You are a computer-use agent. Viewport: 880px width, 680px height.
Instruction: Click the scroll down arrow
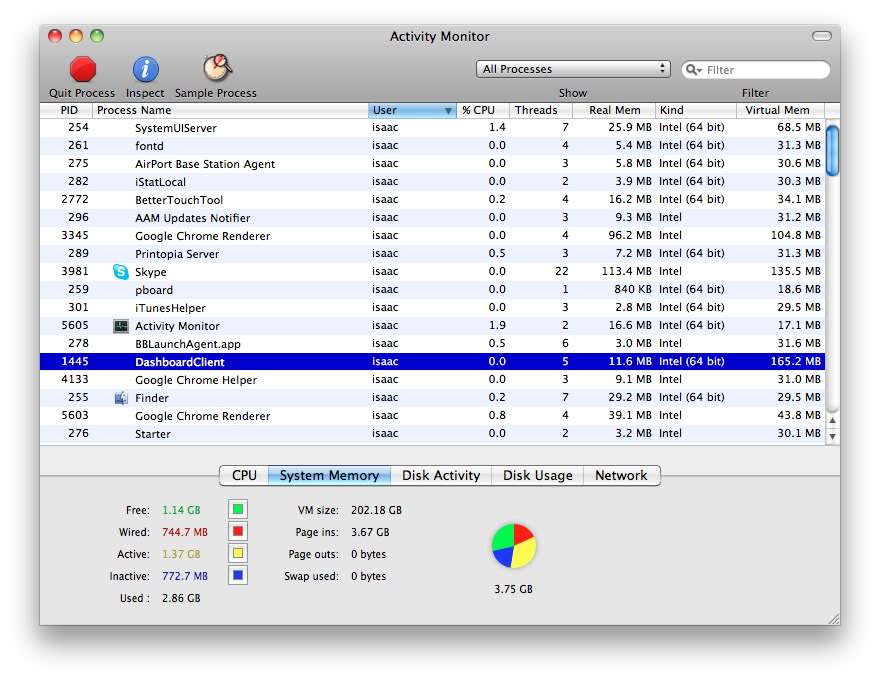click(x=833, y=436)
